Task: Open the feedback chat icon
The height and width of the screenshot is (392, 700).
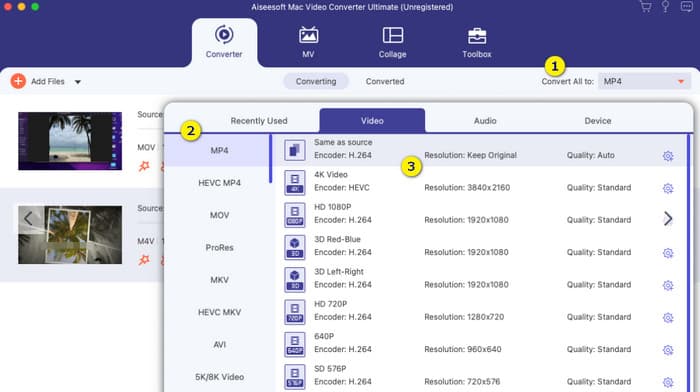Action: point(686,7)
